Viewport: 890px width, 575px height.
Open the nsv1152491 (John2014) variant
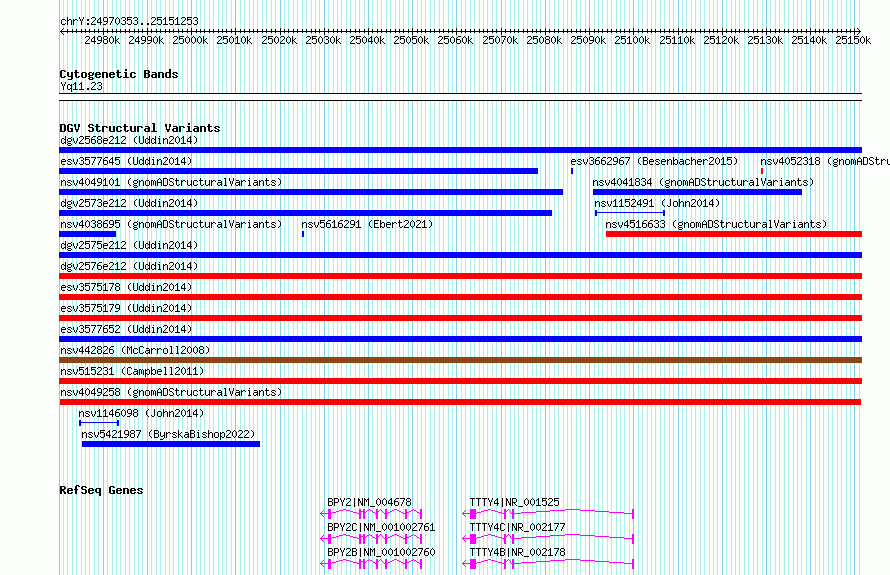657,203
